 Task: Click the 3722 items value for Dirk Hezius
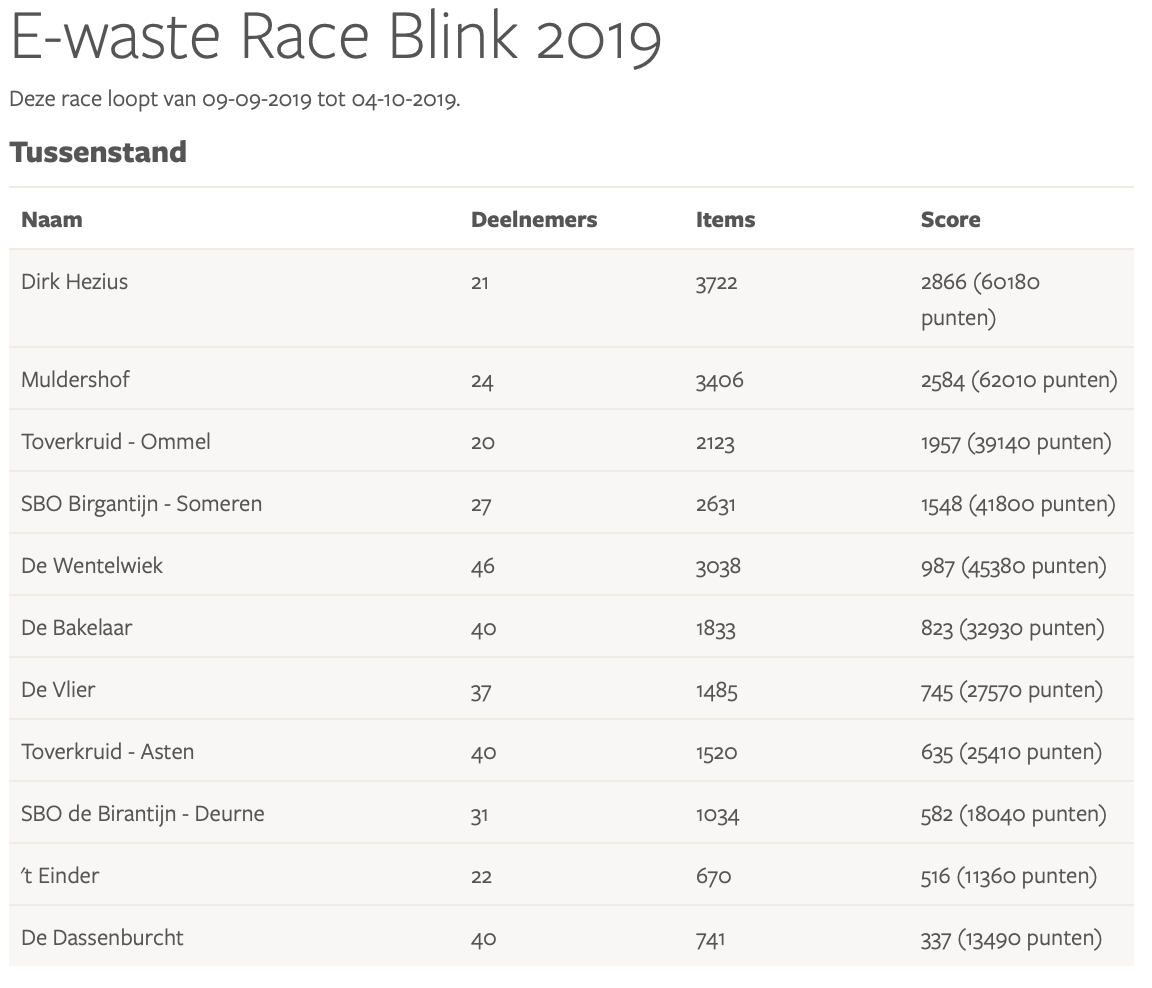[716, 283]
